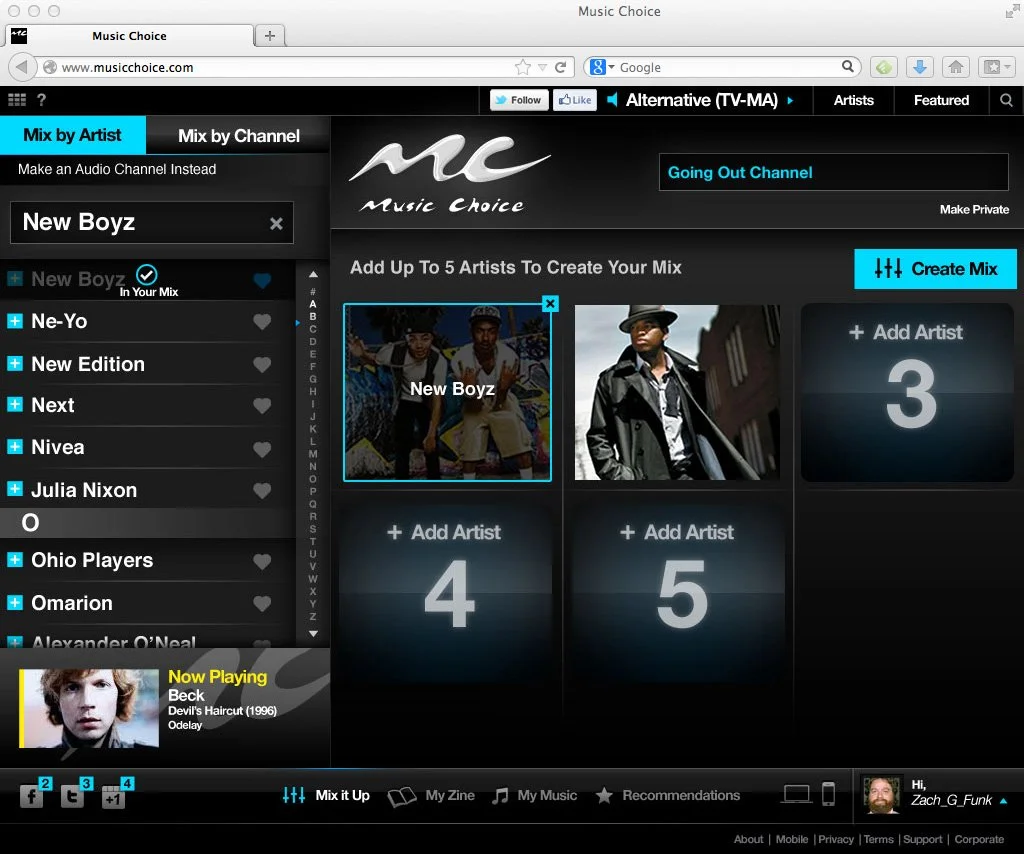Screen dimensions: 1024x854
Task: Click the Create Mix button
Action: [935, 268]
